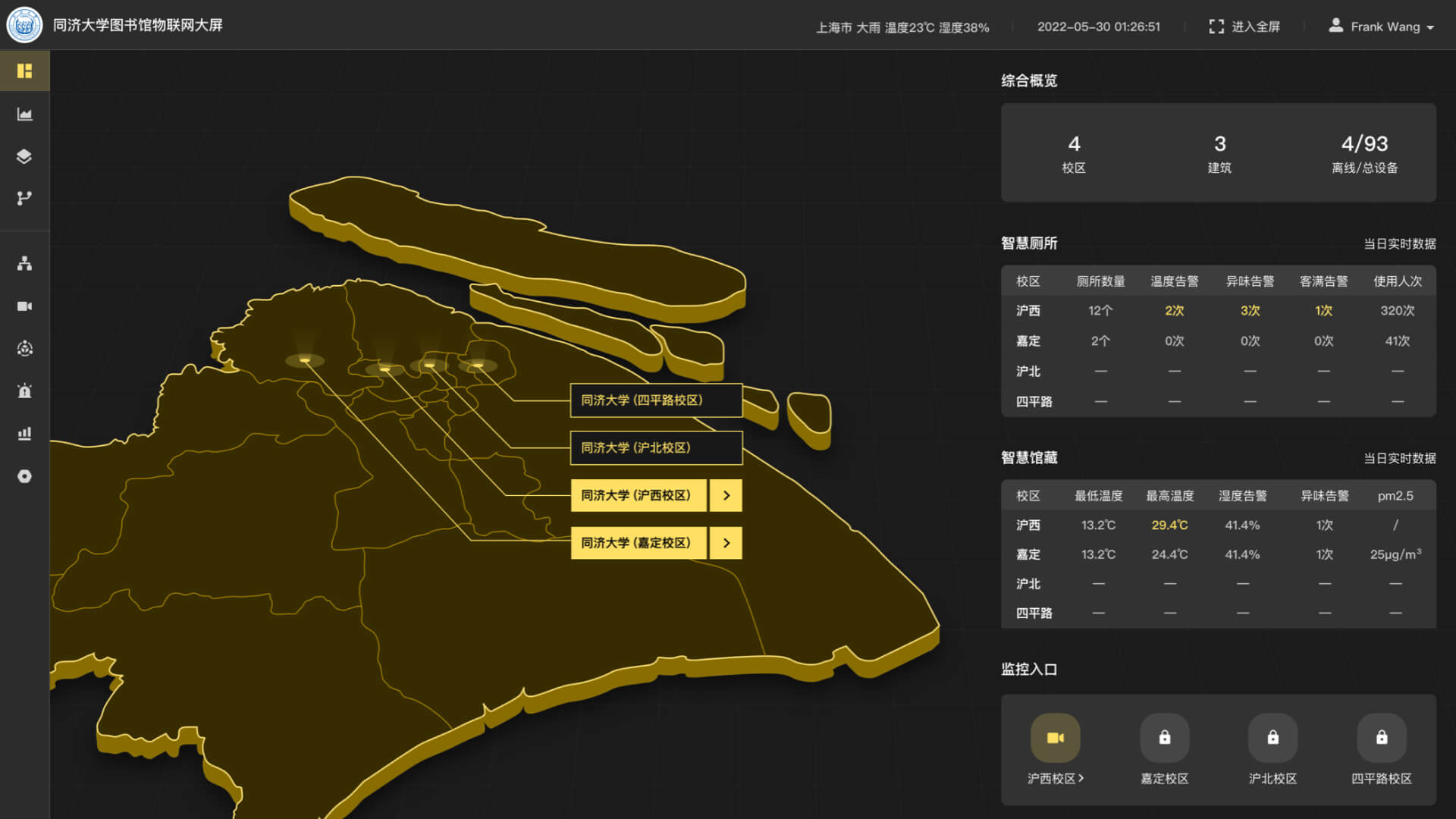Click the 智慧馆藏 section heading
This screenshot has width=1456, height=819.
point(1029,458)
